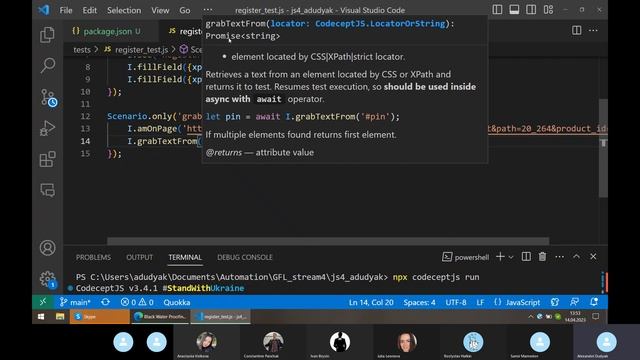640x360 pixels.
Task: Open the Manage settings gear
Action: [47, 279]
